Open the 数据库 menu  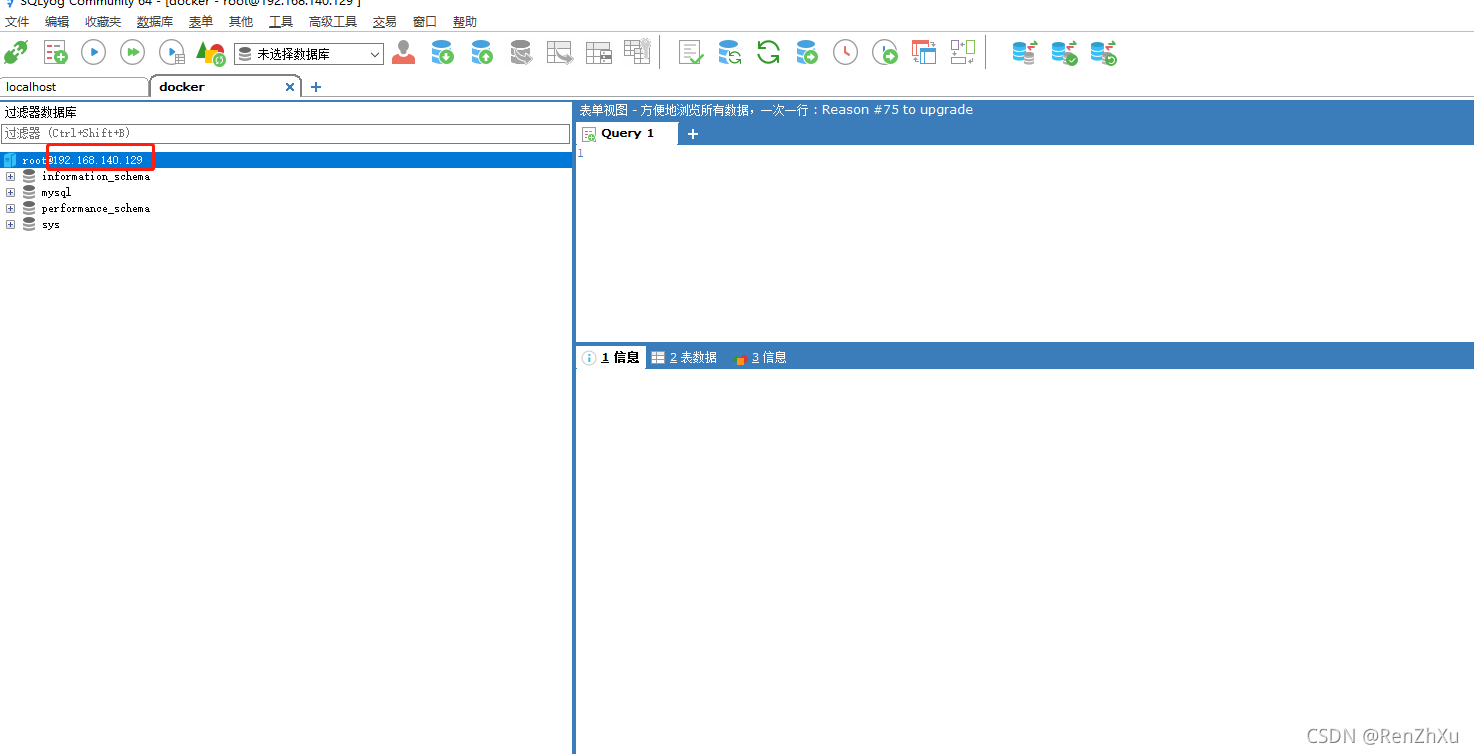click(155, 21)
